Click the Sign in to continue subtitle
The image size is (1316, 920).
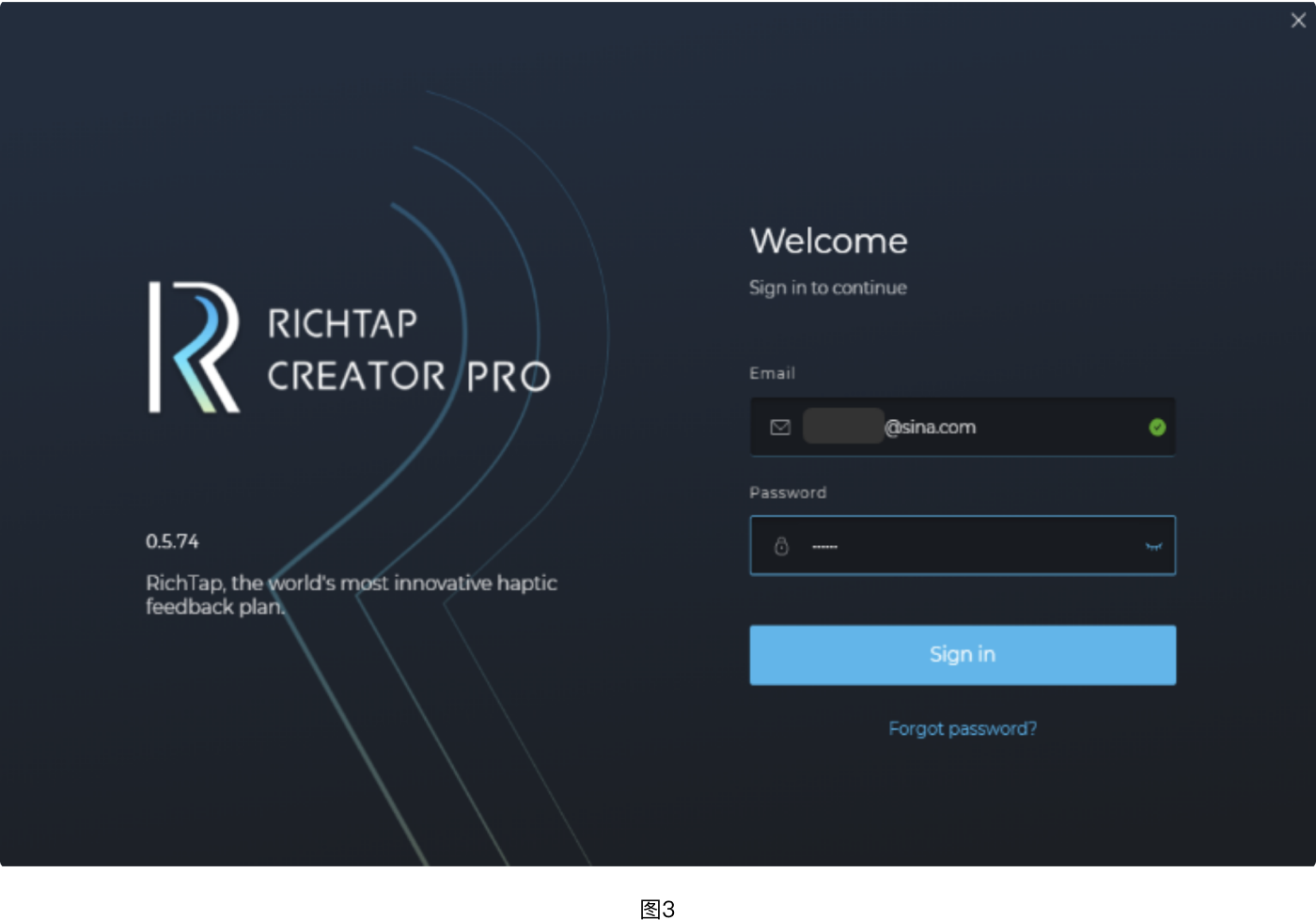point(827,288)
